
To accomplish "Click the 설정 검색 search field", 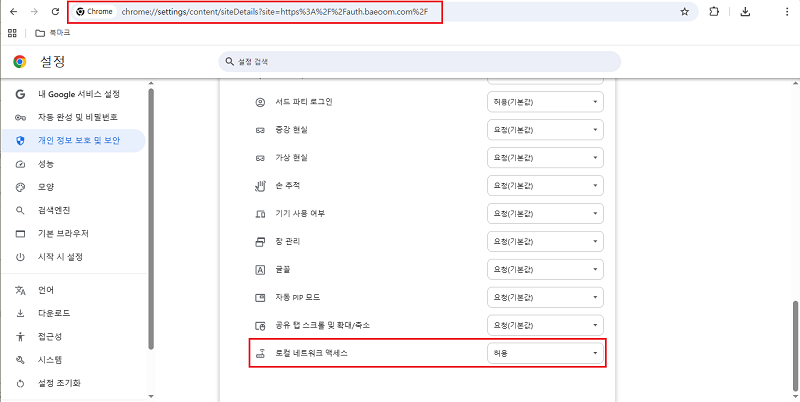I will click(x=420, y=62).
